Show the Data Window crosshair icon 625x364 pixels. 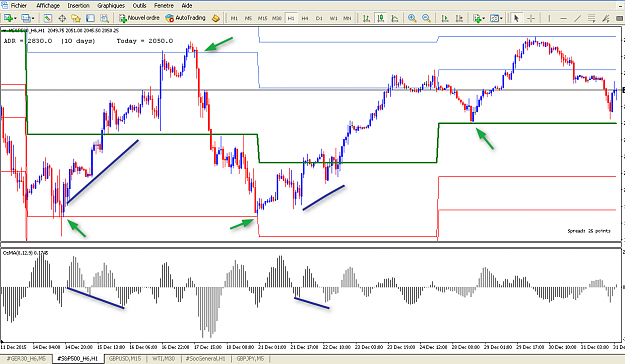(x=62, y=18)
